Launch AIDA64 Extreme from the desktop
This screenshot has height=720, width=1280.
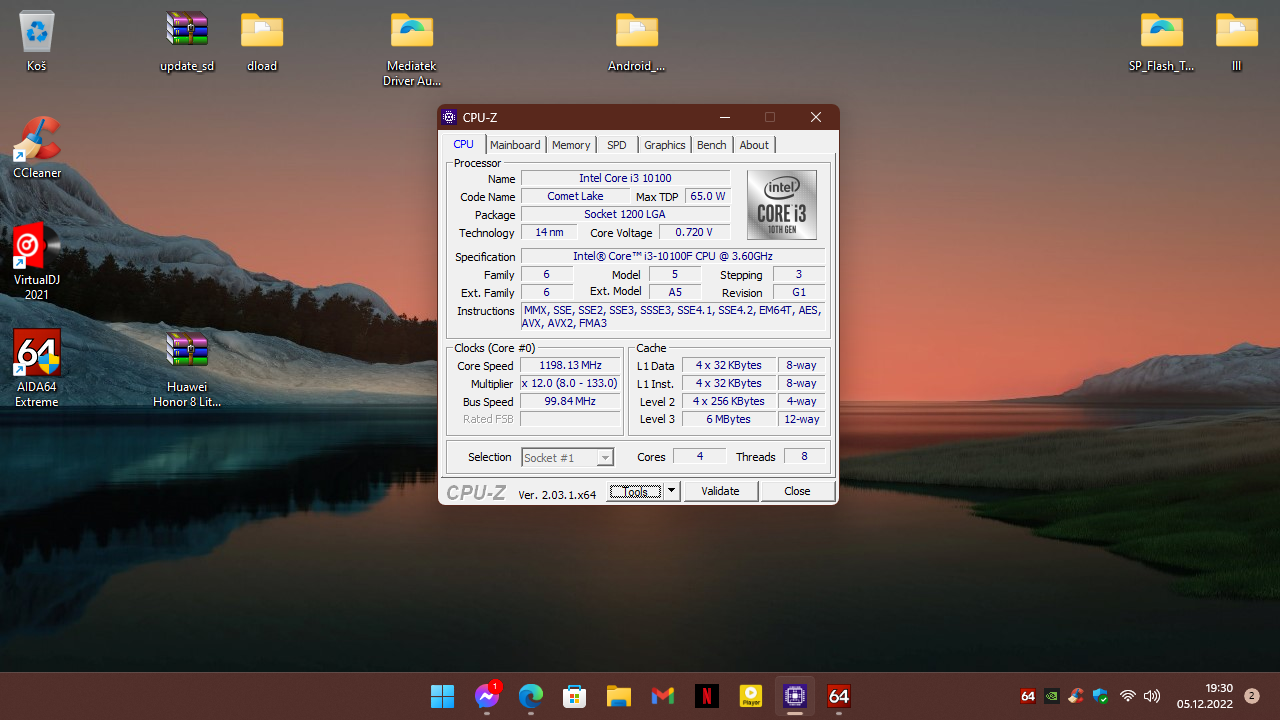tap(37, 354)
